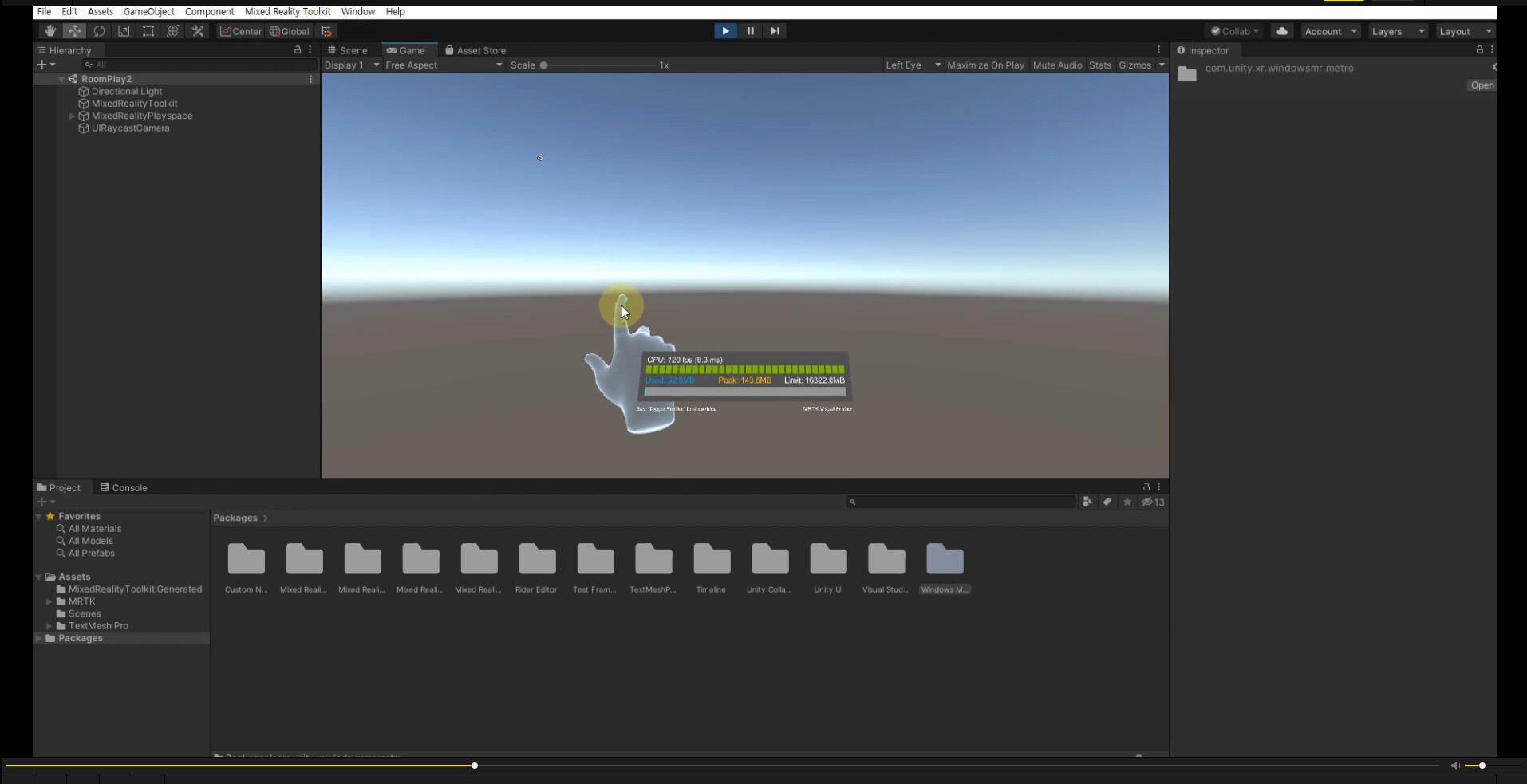
Task: Toggle Maximize On Play
Action: (x=985, y=65)
